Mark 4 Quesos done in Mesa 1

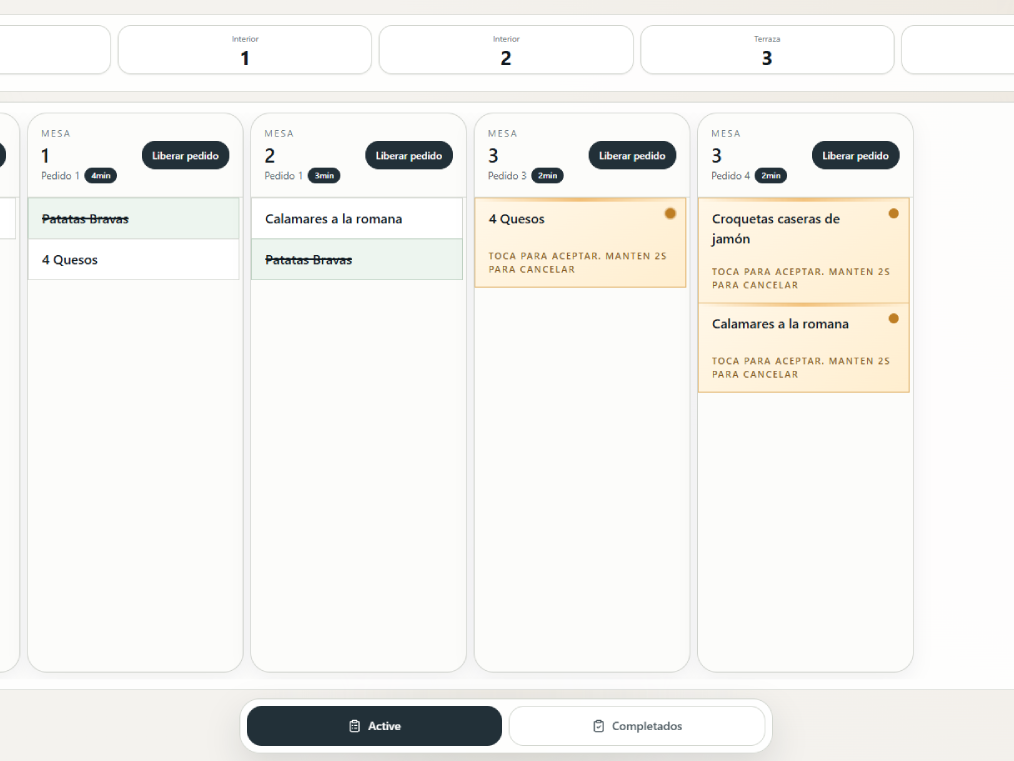click(x=133, y=260)
